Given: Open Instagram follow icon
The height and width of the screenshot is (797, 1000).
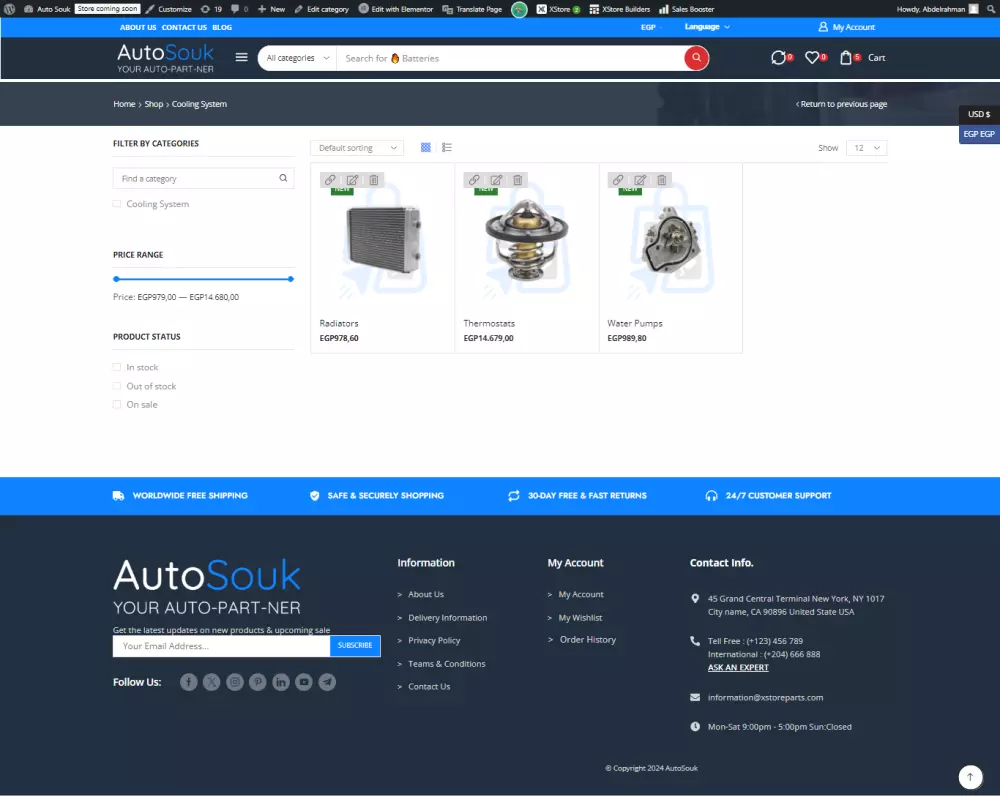Looking at the screenshot, I should click(235, 682).
